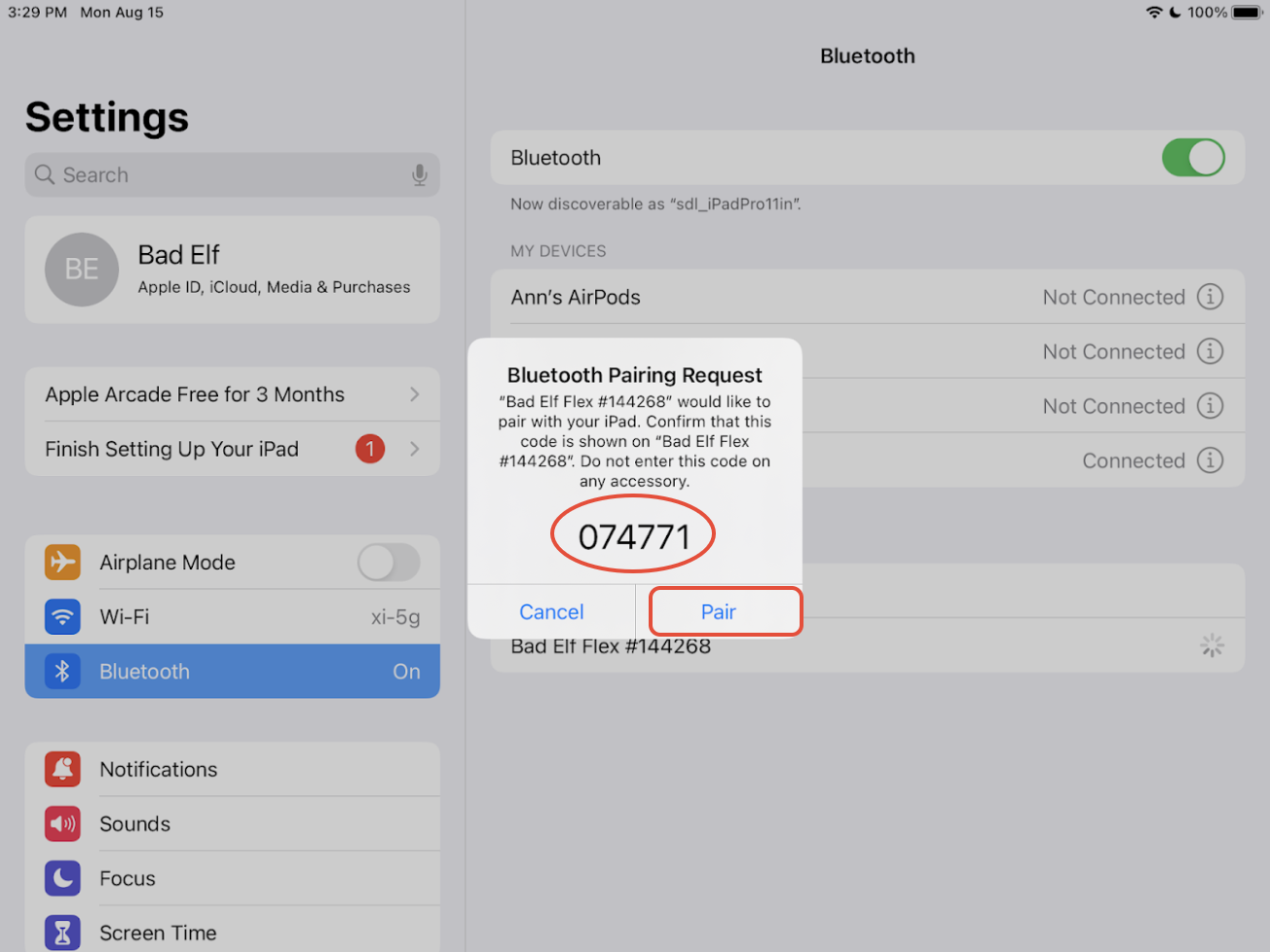Tap microphone icon in search field
Image resolution: width=1270 pixels, height=952 pixels.
(419, 175)
